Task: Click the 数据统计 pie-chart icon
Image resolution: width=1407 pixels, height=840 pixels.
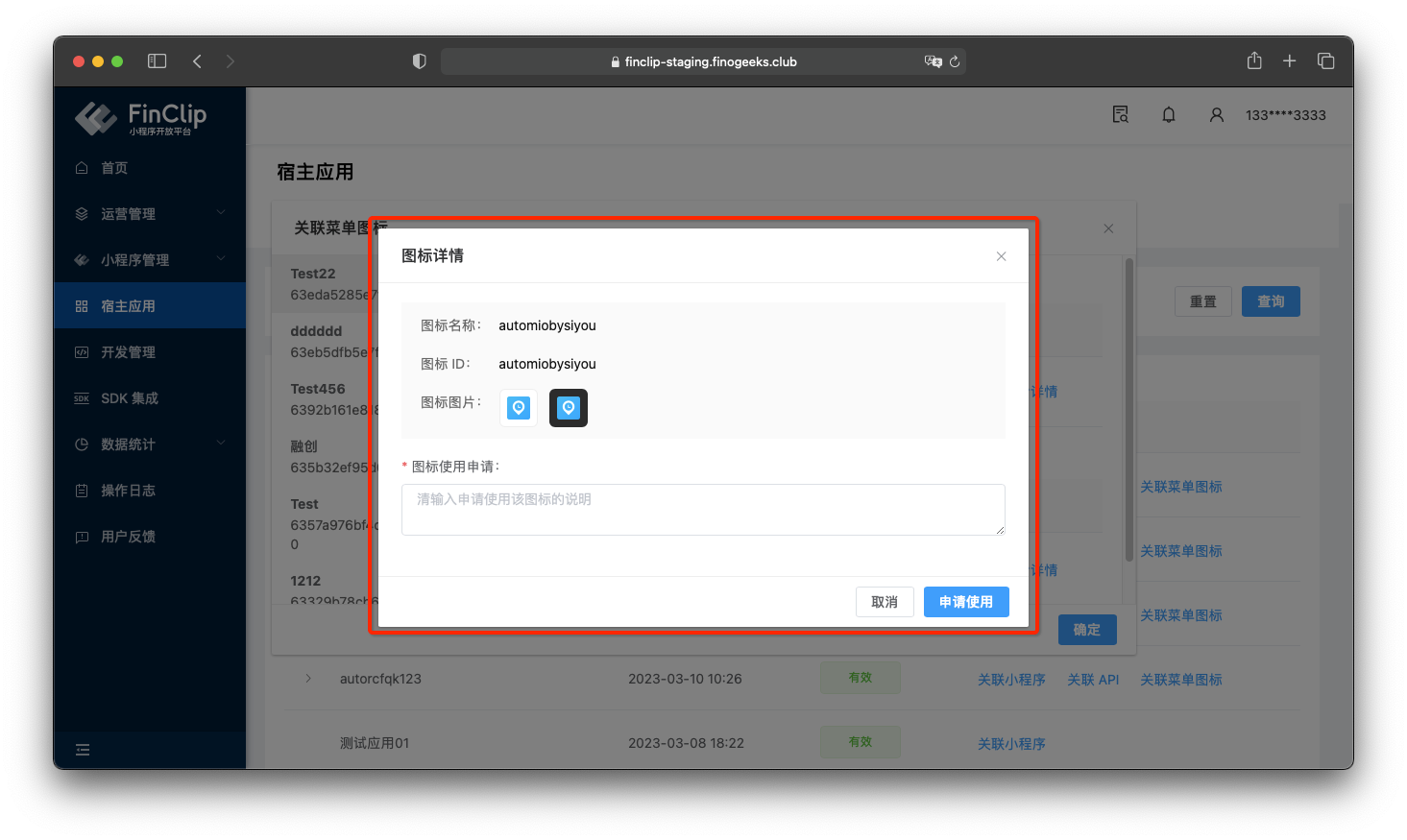Action: pos(83,444)
